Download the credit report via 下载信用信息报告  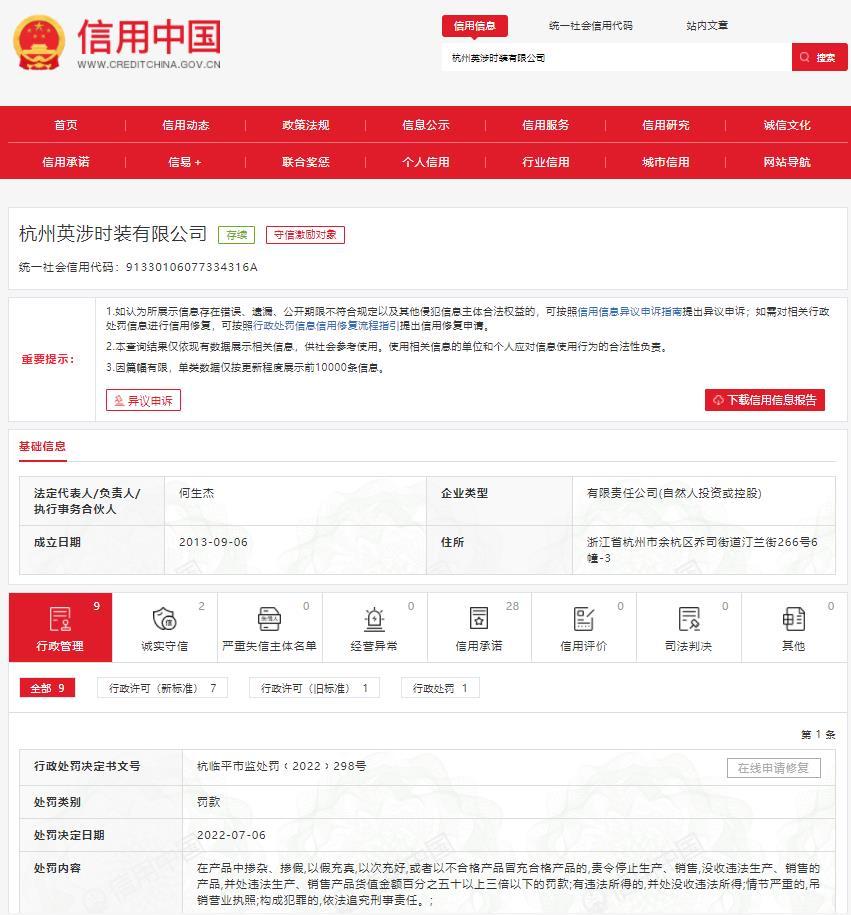pyautogui.click(x=765, y=400)
